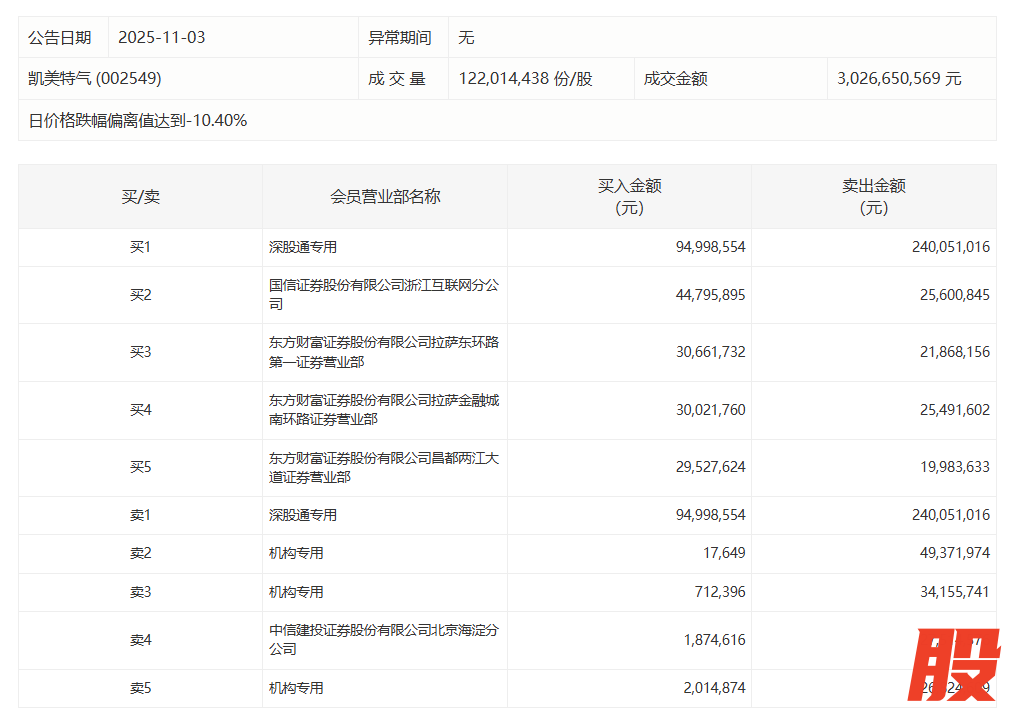The width and height of the screenshot is (1021, 720).
Task: Open 东方财富证券 拉萨东环路第一证券营业部 entry
Action: [383, 352]
